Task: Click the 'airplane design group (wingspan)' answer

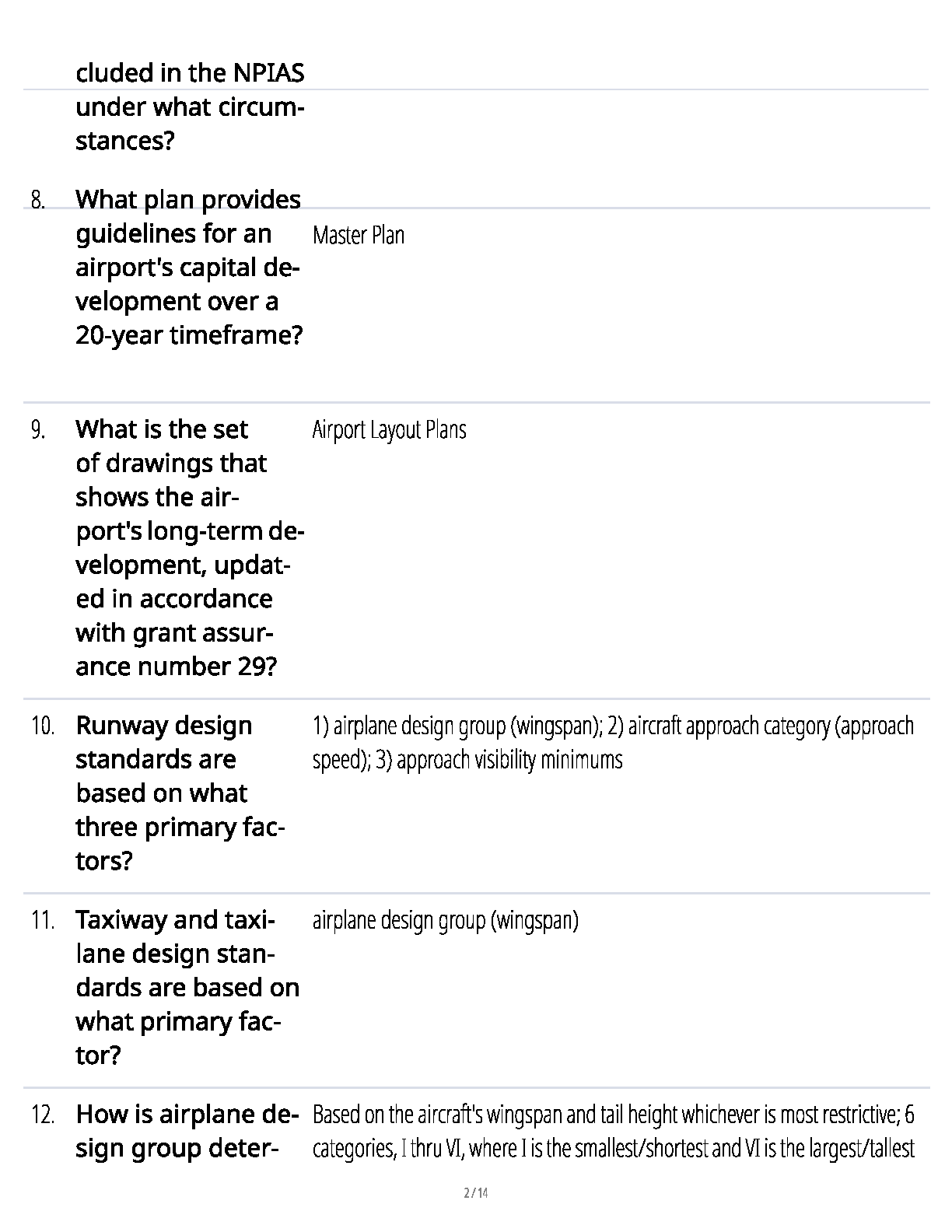Action: (445, 920)
